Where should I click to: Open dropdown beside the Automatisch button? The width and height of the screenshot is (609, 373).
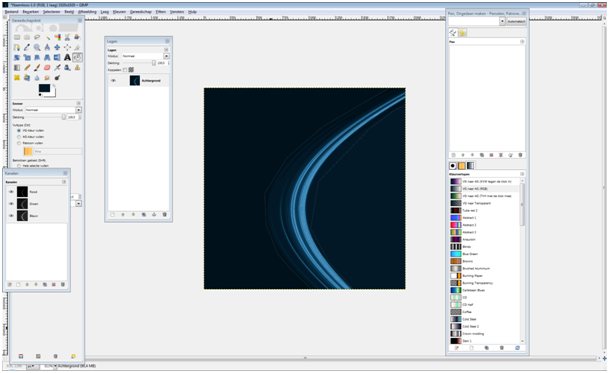pyautogui.click(x=502, y=21)
